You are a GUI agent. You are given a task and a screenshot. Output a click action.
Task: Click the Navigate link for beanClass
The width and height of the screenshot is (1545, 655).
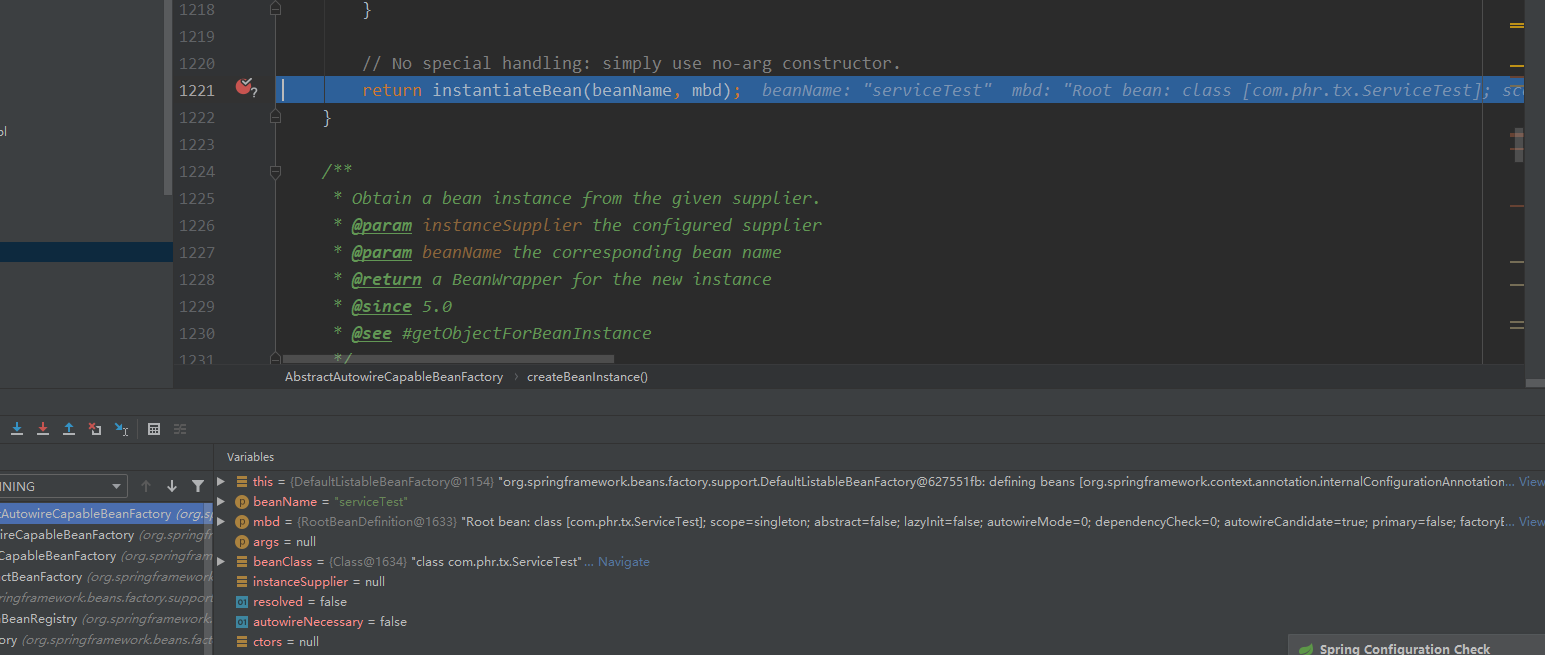(623, 562)
